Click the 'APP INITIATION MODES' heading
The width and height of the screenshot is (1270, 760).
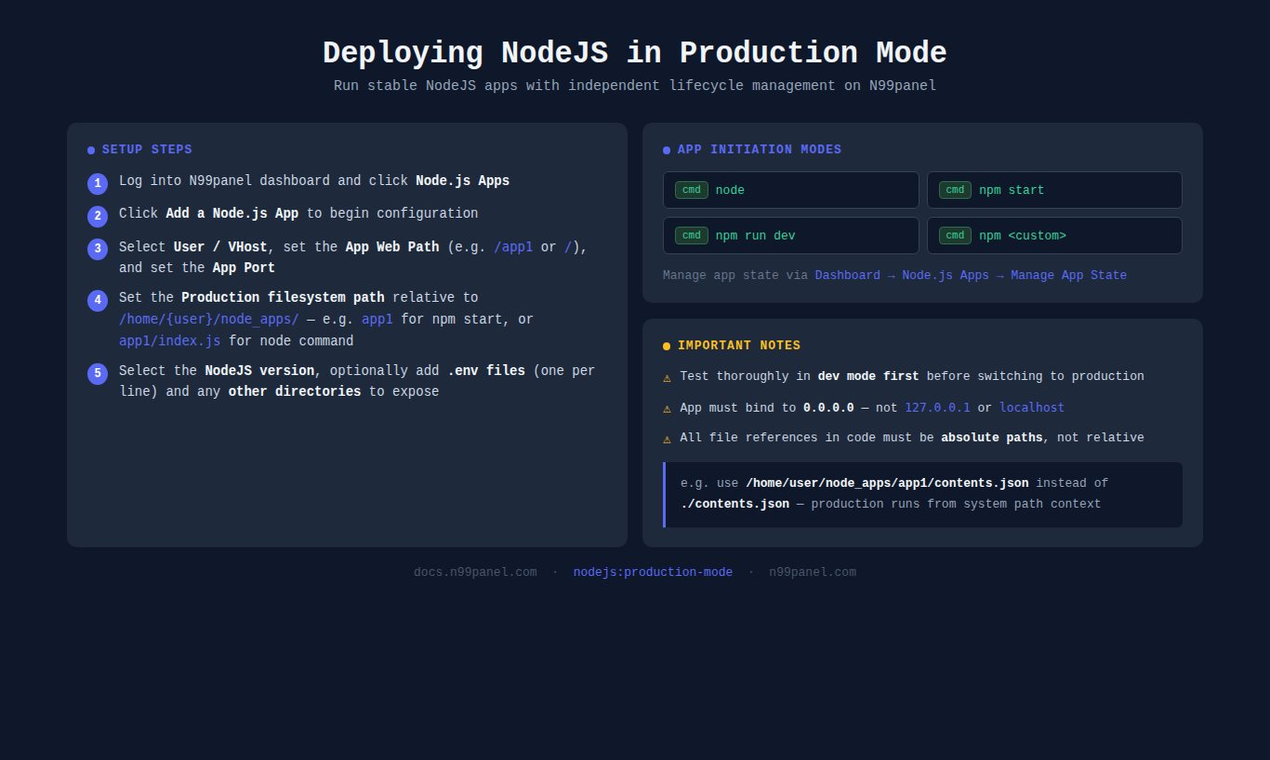759,150
